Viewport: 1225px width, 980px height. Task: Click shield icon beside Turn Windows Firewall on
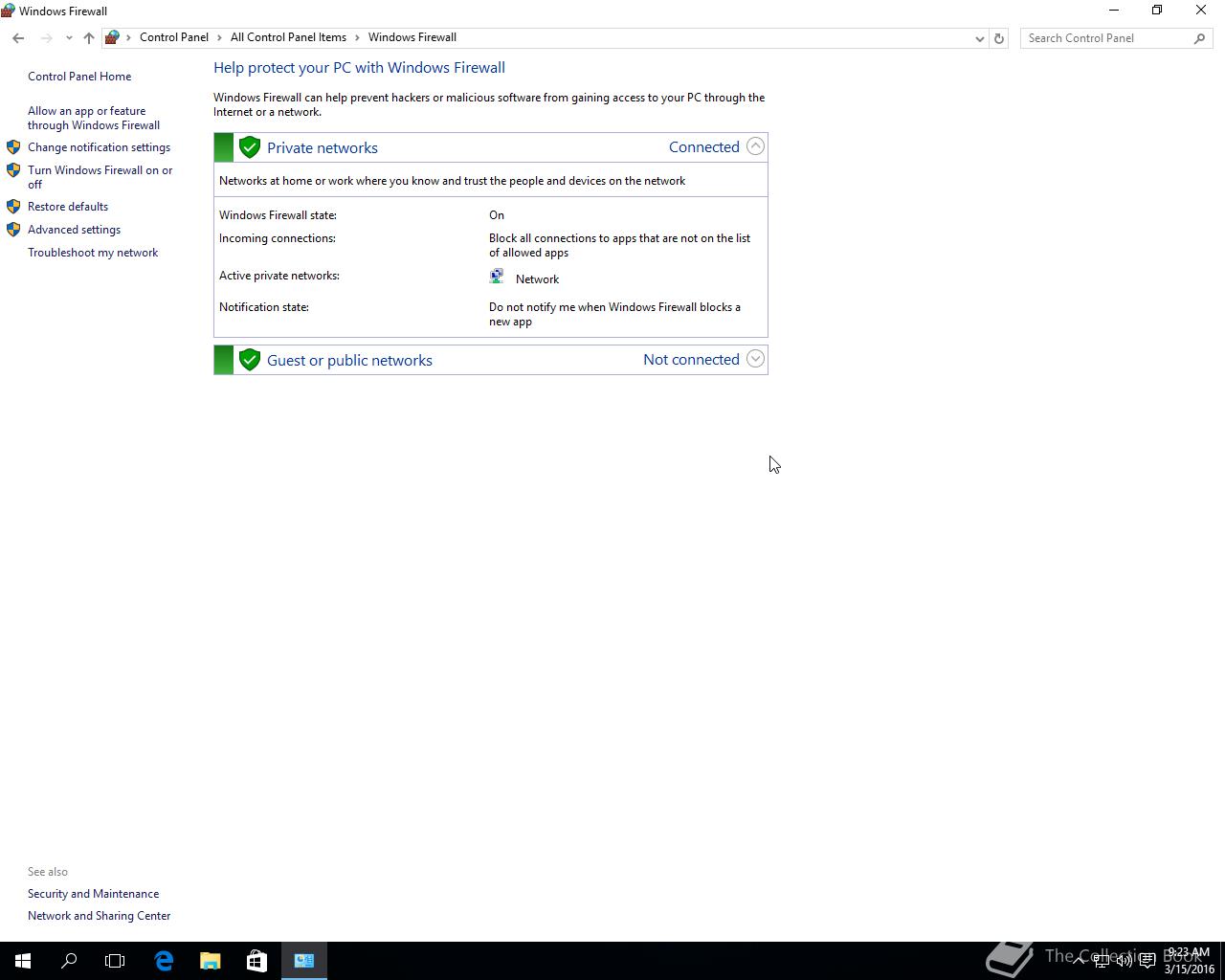(x=13, y=170)
